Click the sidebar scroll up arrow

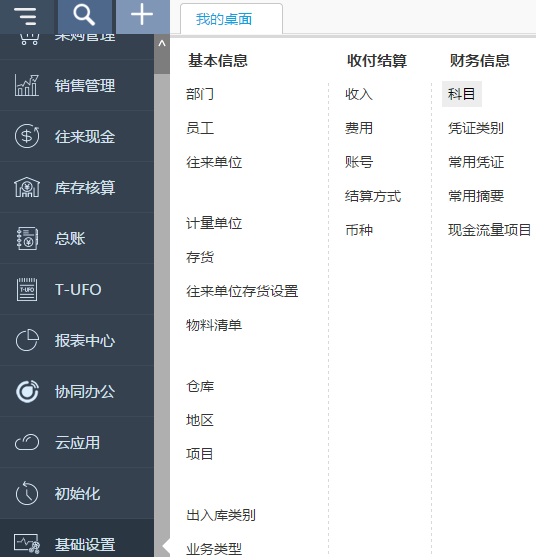(x=162, y=44)
